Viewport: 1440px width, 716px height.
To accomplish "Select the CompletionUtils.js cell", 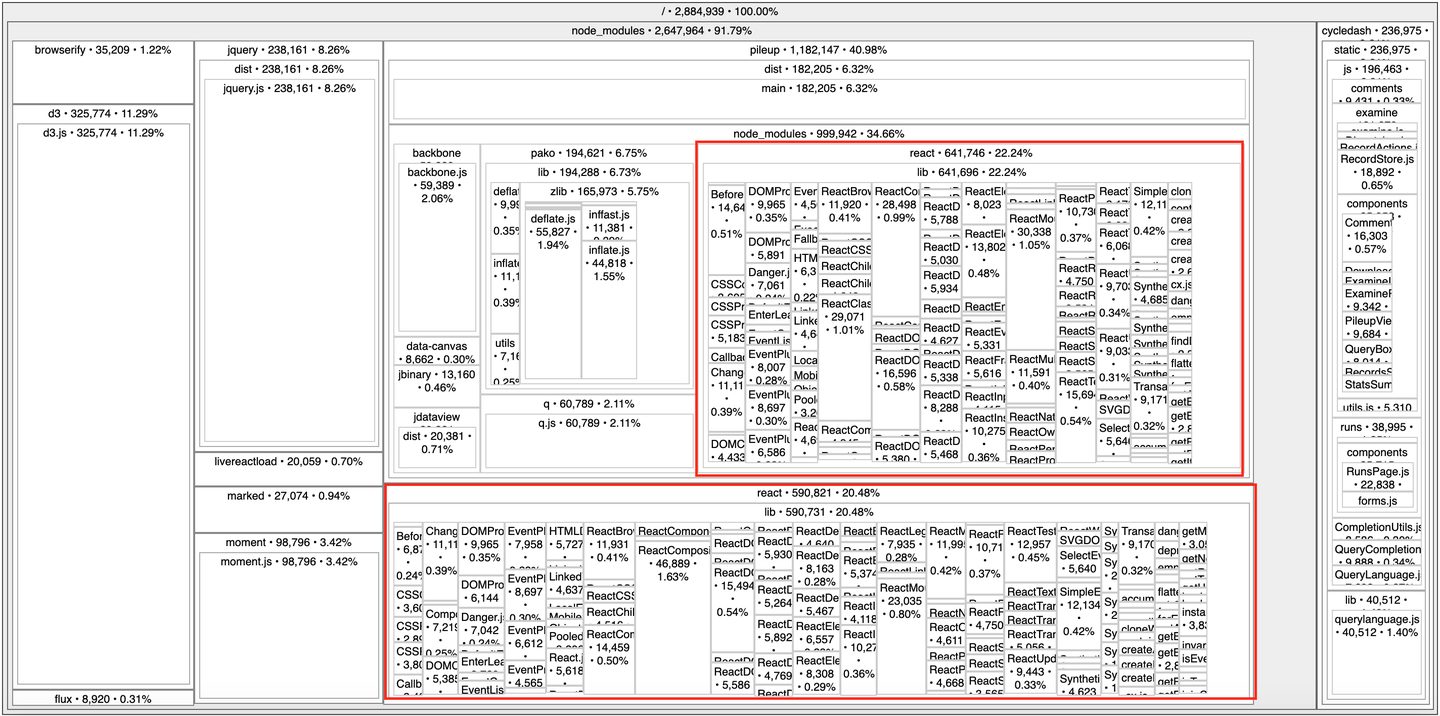I will click(1377, 528).
